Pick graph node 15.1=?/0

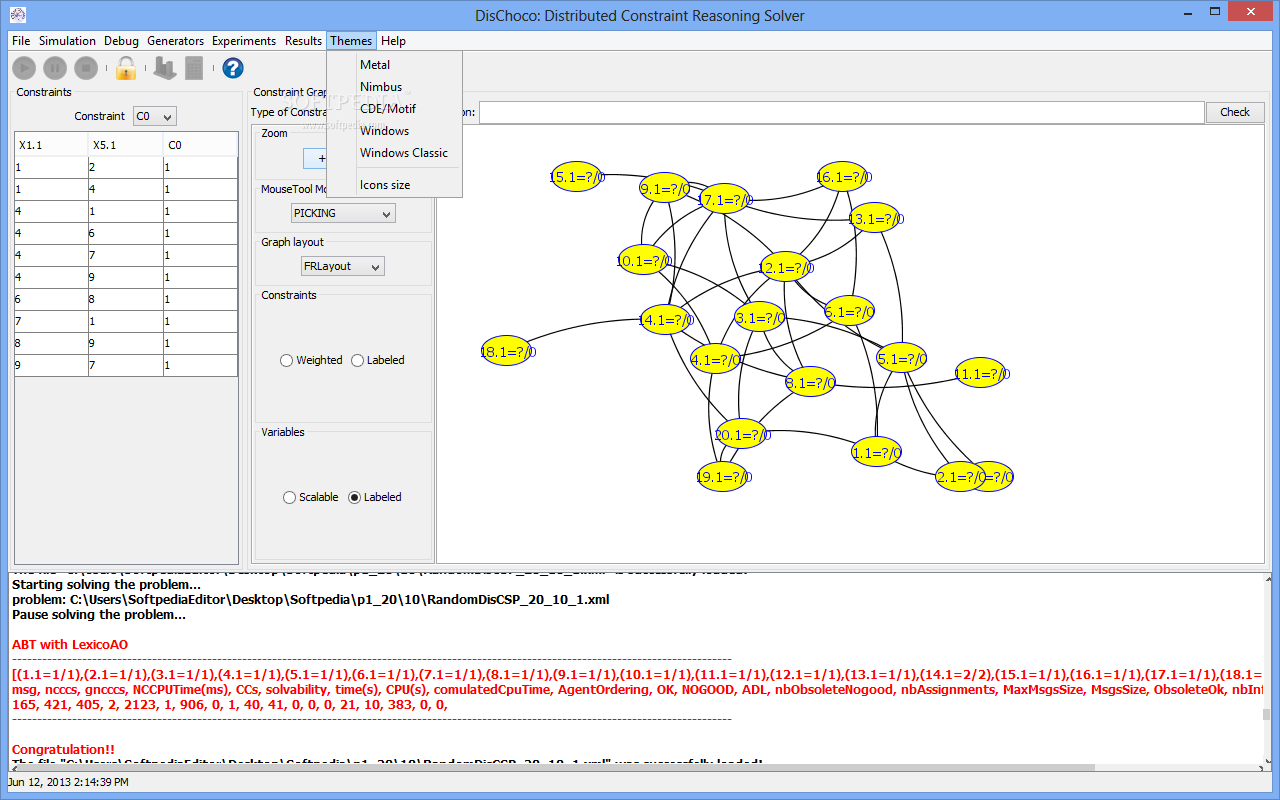576,177
